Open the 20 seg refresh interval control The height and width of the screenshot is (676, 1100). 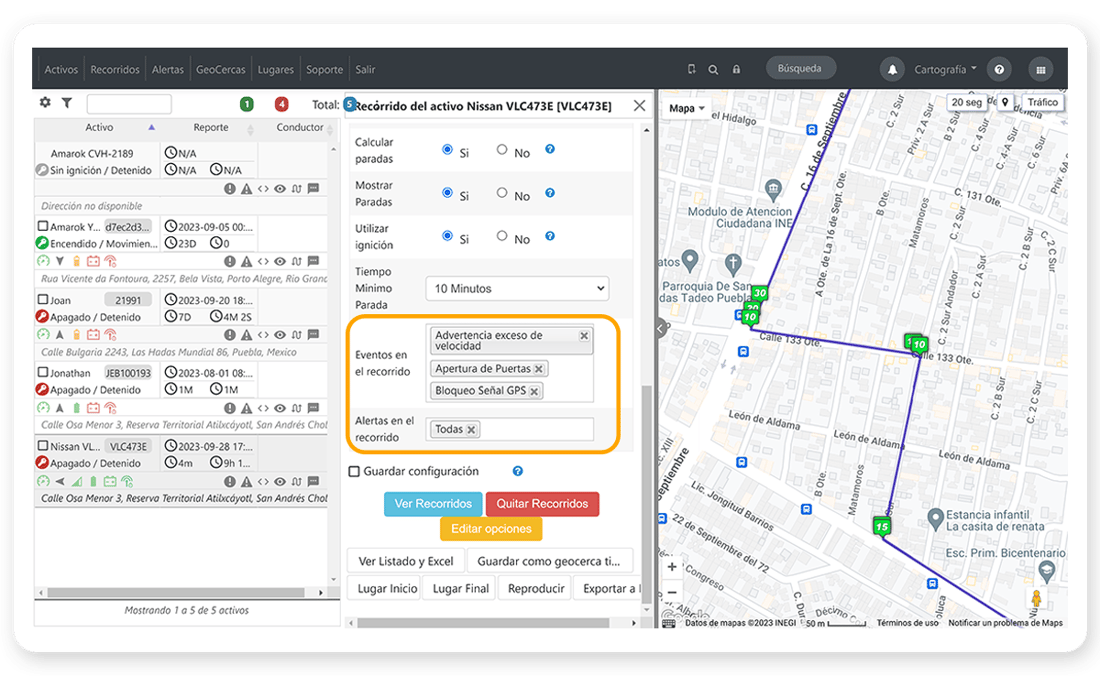966,102
